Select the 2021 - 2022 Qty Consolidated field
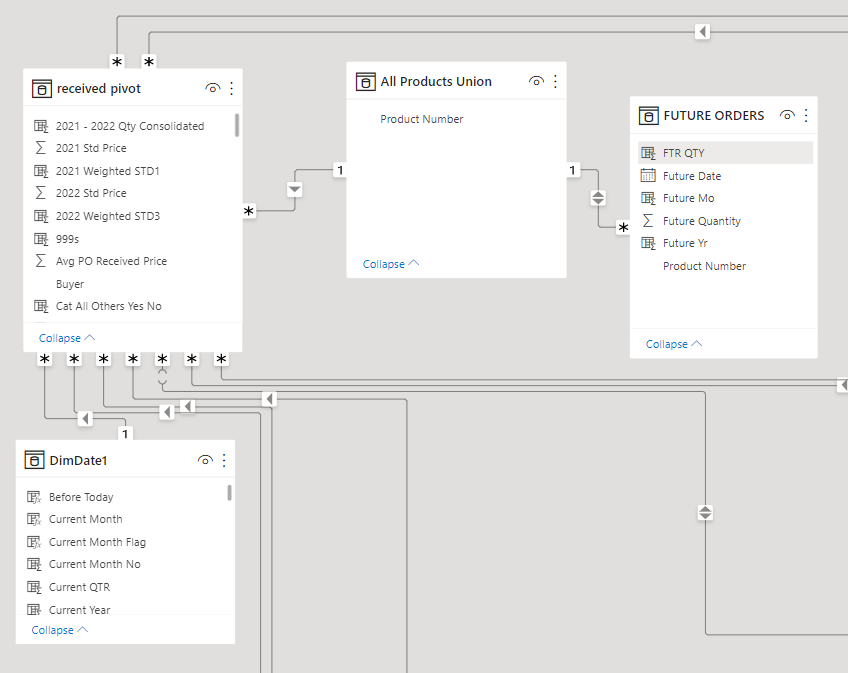848x673 pixels. pyautogui.click(x=130, y=126)
